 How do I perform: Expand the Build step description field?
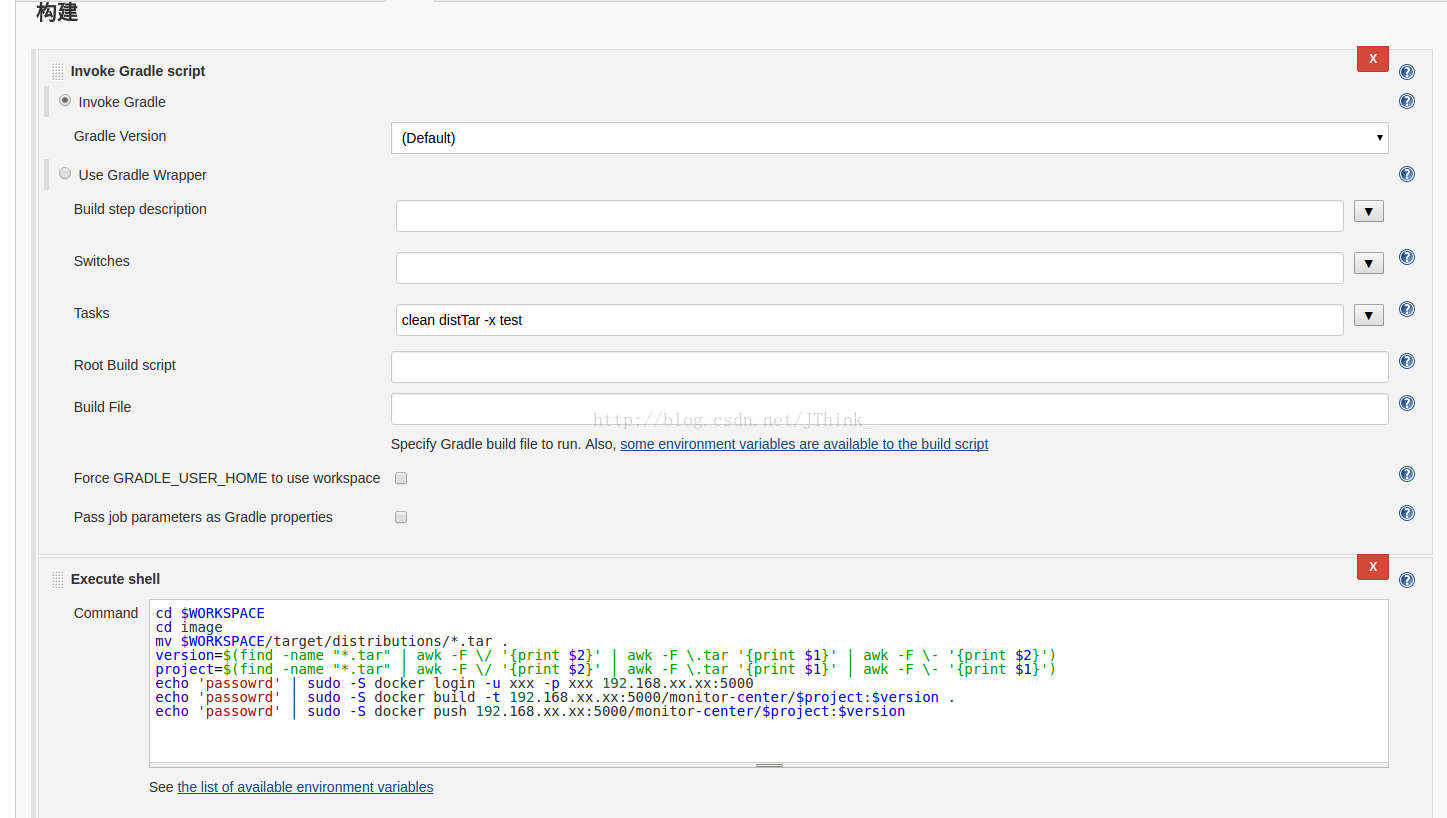[1368, 211]
